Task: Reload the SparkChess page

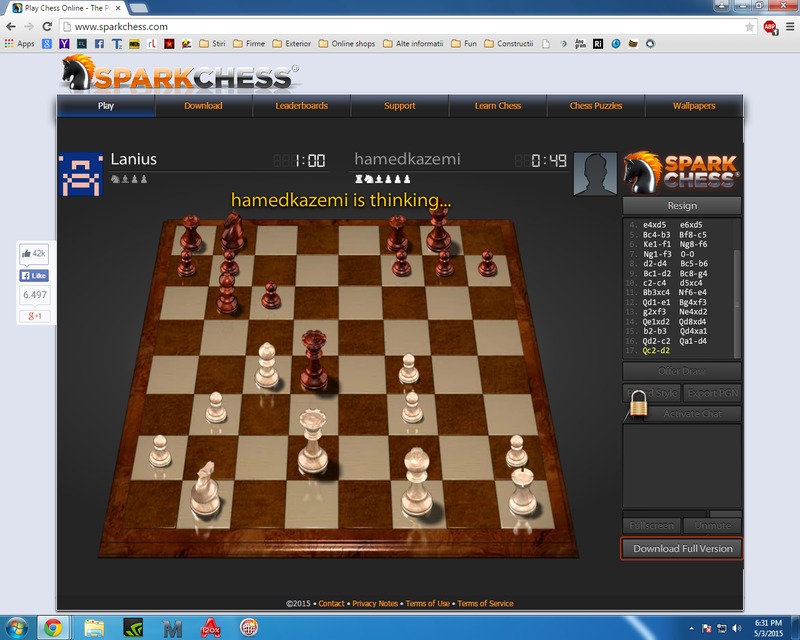Action: pyautogui.click(x=47, y=27)
